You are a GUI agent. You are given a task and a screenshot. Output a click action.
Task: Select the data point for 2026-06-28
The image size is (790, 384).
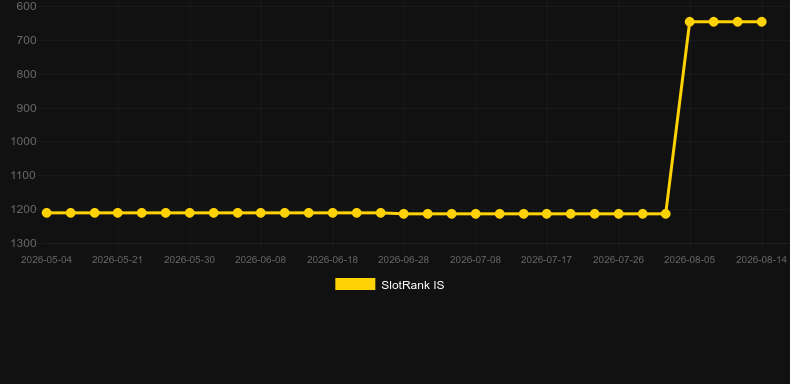404,214
